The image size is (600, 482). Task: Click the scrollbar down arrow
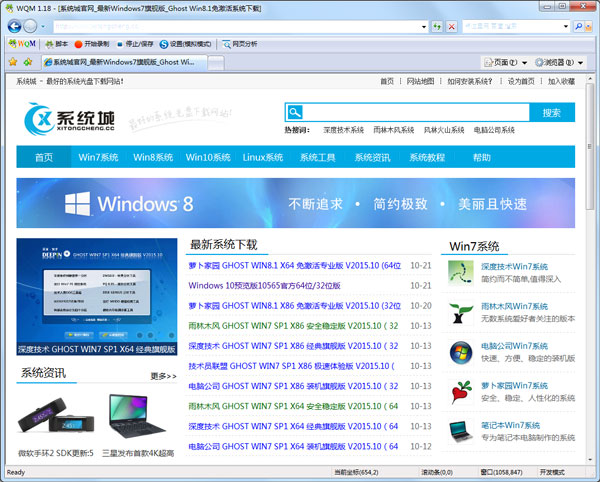(x=590, y=459)
